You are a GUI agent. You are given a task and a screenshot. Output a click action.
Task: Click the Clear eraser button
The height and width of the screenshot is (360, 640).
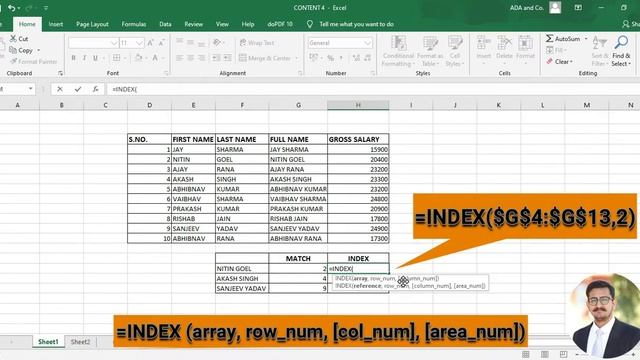560,61
